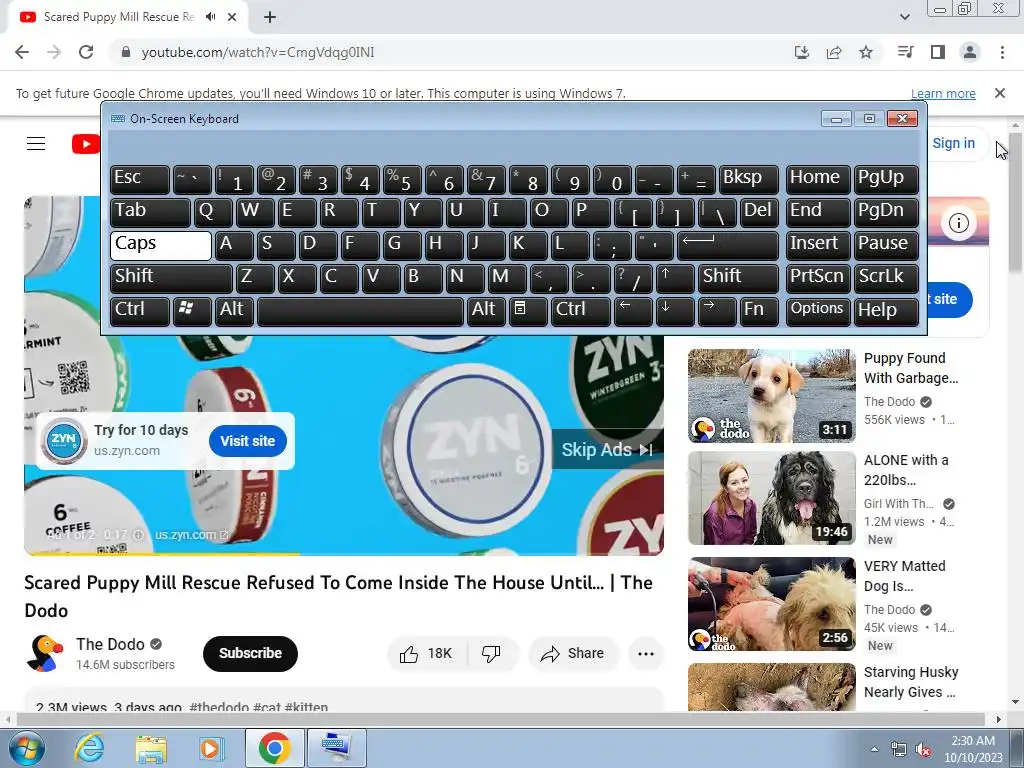Click the share page icon in address bar

point(834,52)
